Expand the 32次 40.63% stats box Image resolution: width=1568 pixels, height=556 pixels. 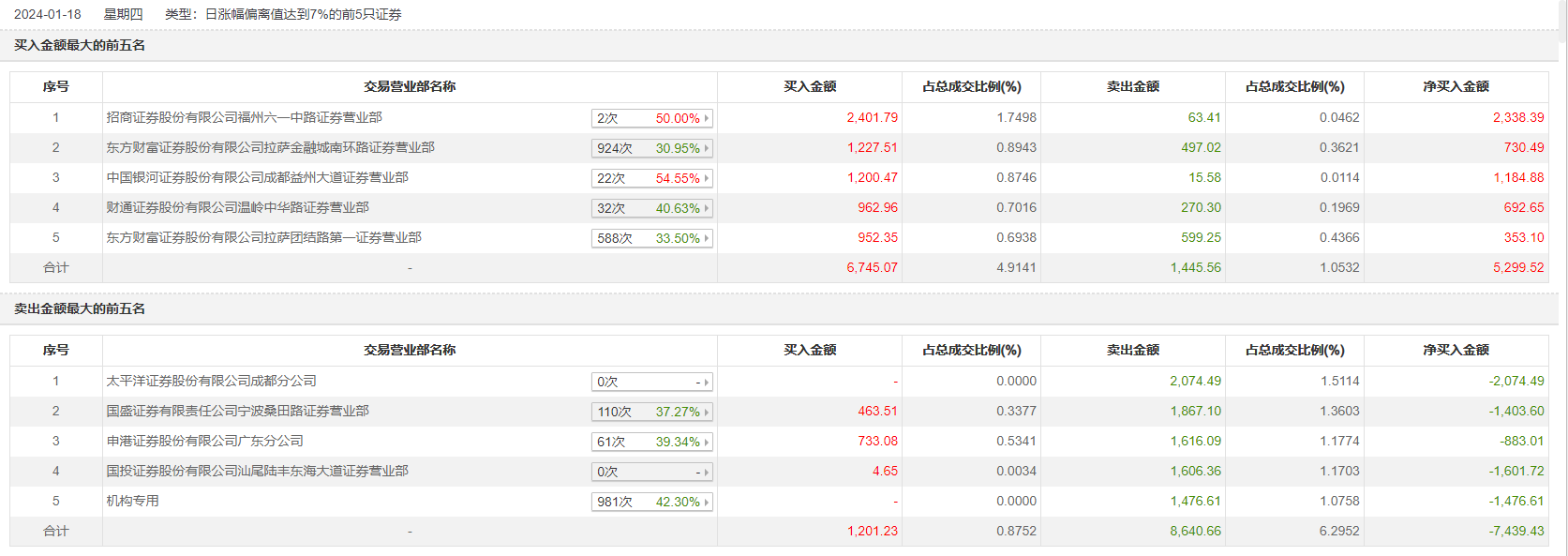[652, 208]
